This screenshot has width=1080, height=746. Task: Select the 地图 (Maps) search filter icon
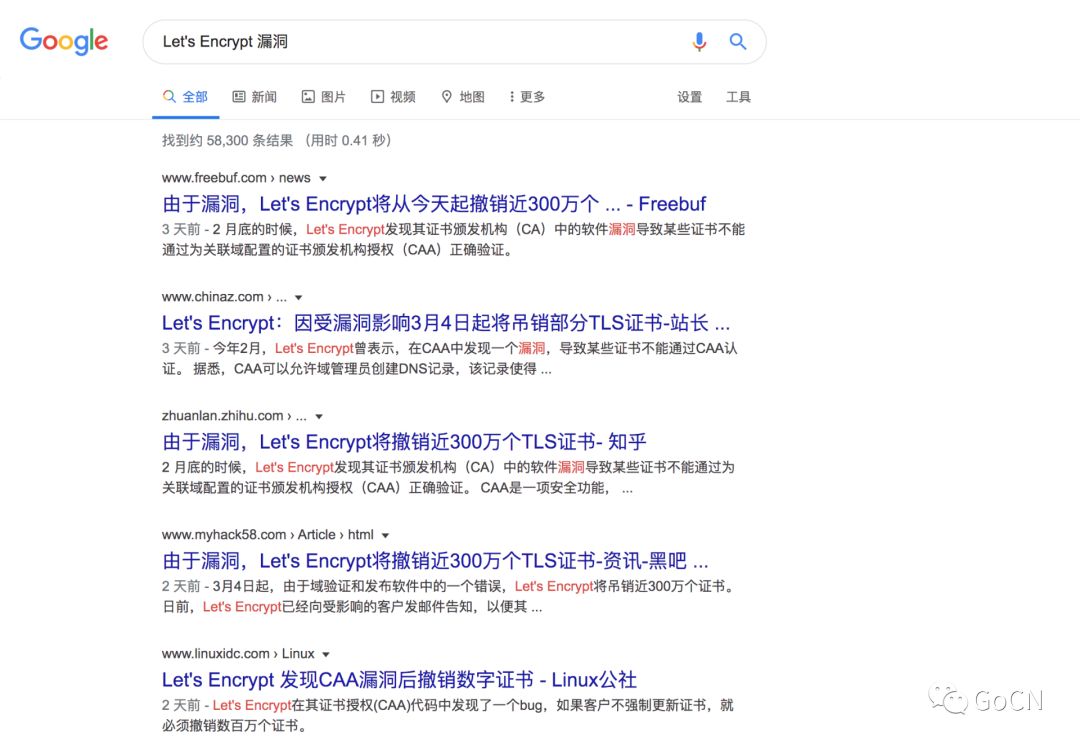click(447, 96)
